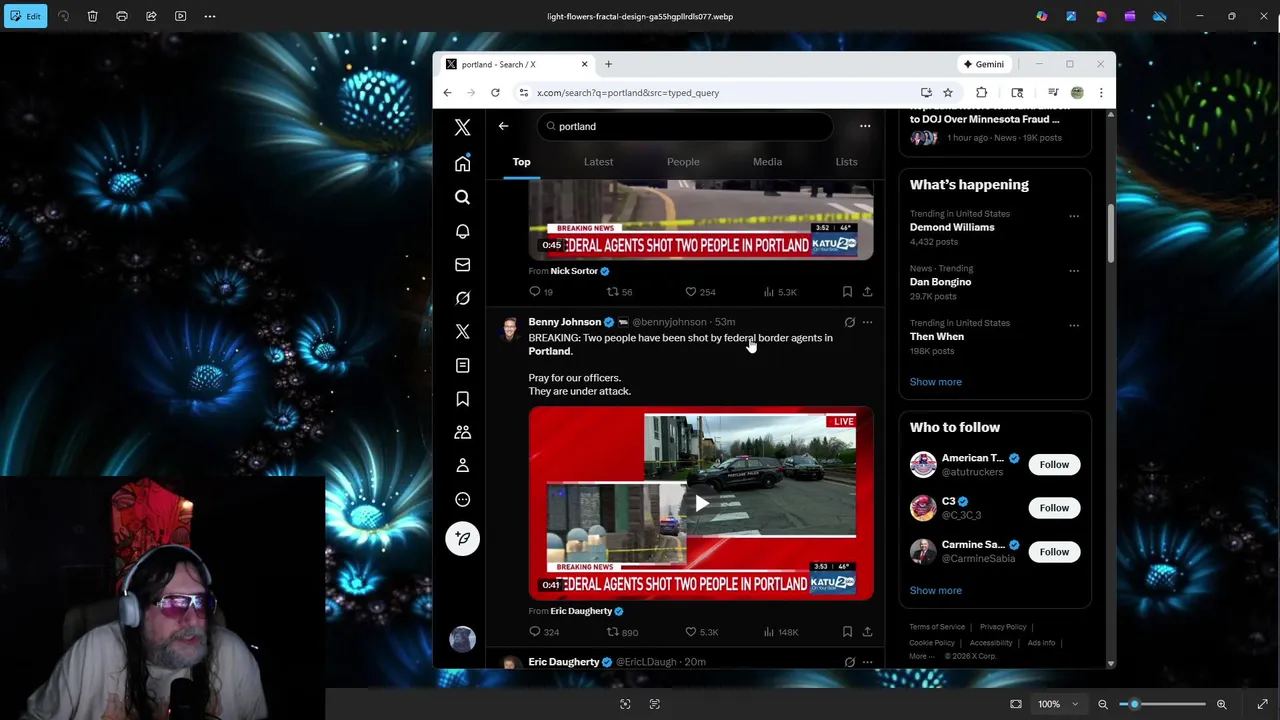1280x720 pixels.
Task: Go to Home in the X sidebar
Action: coord(462,164)
